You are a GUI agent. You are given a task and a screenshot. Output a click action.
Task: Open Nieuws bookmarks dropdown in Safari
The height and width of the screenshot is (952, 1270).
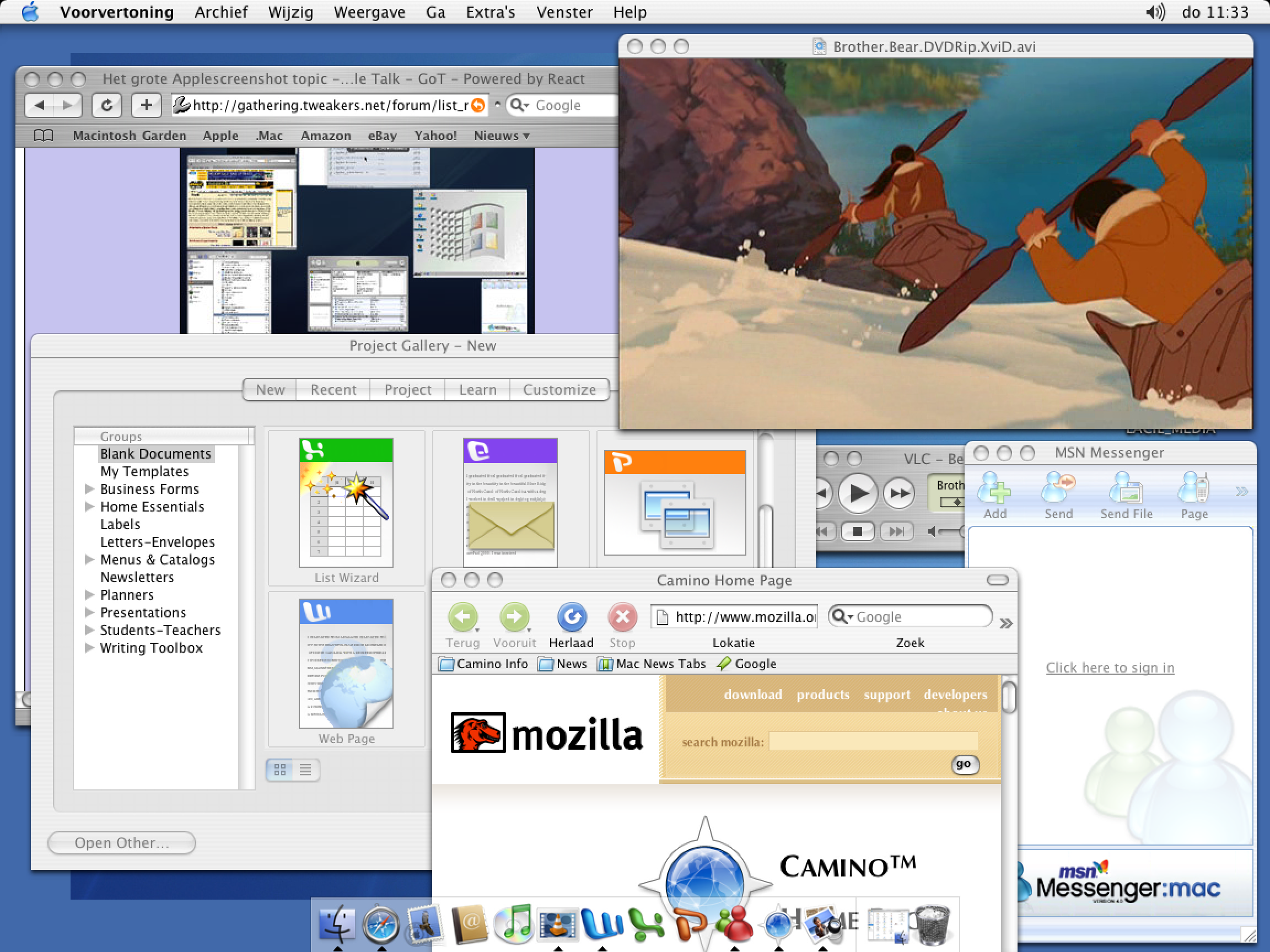[x=502, y=136]
